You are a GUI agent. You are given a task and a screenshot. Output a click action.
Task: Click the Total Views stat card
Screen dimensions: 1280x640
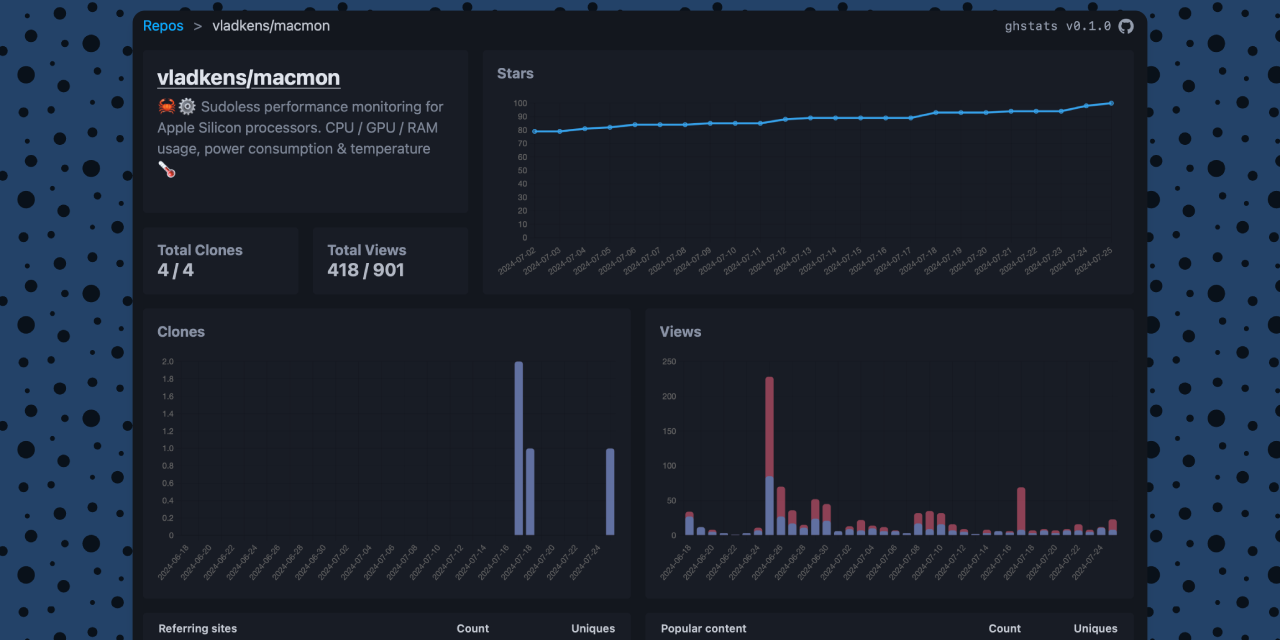[x=390, y=260]
